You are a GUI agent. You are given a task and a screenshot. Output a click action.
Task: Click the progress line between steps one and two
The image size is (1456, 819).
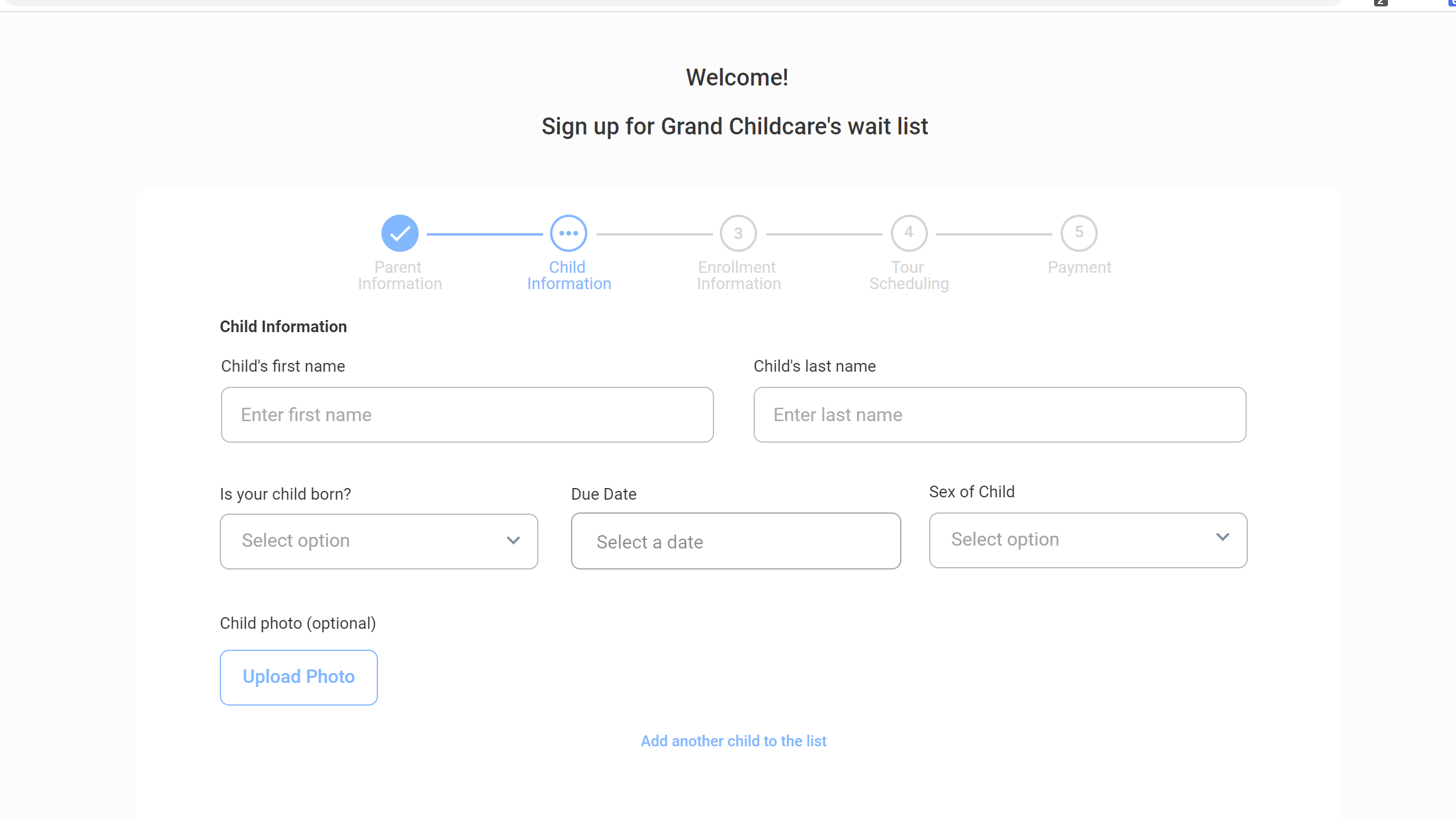(x=484, y=234)
